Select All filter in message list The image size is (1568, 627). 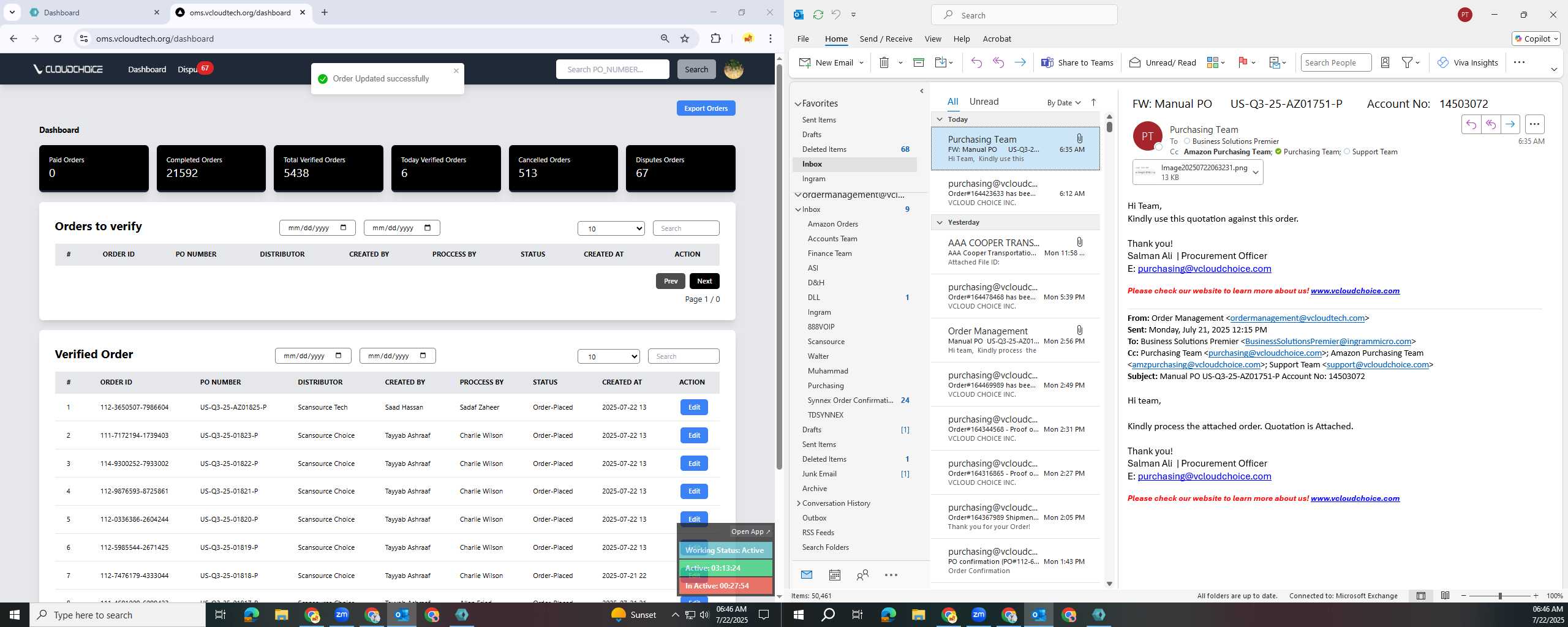tap(953, 102)
